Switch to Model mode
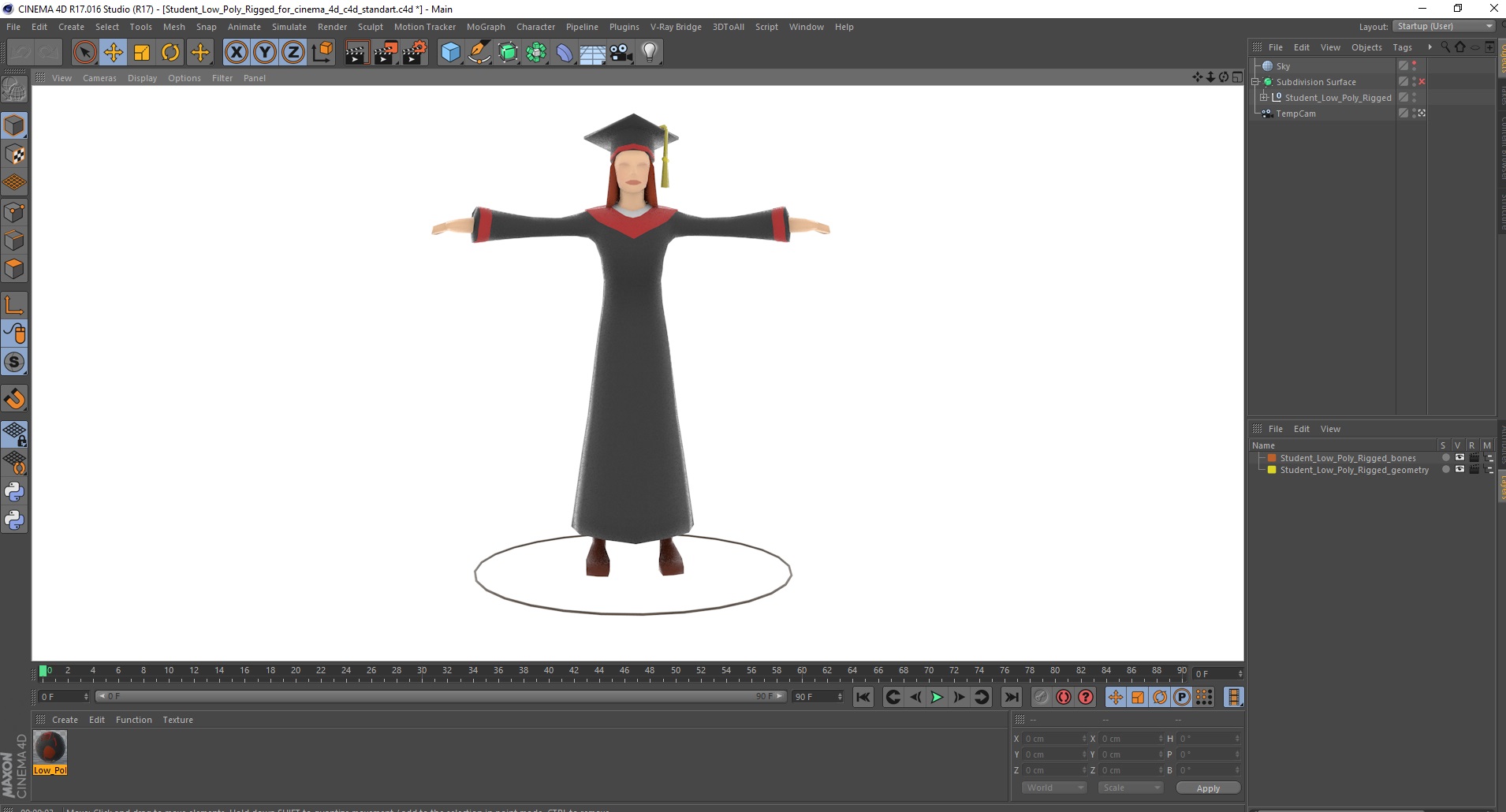This screenshot has width=1506, height=812. point(14,125)
